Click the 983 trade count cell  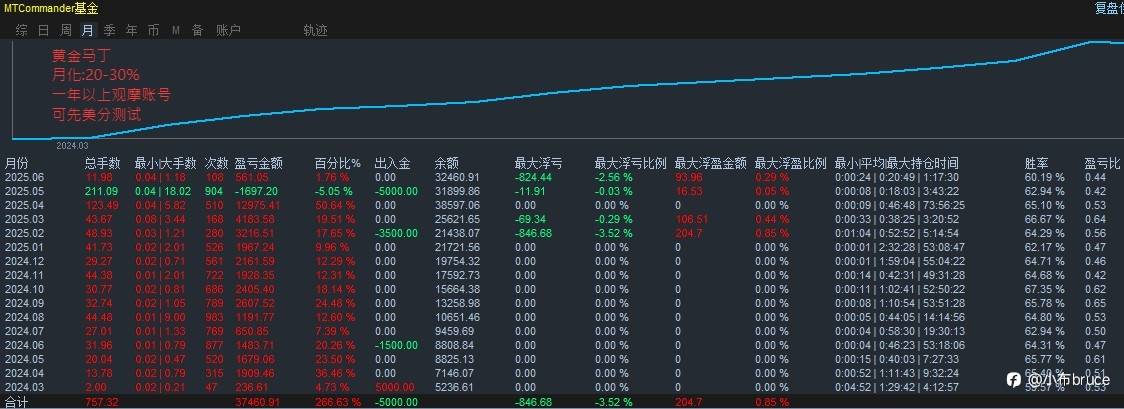[214, 317]
